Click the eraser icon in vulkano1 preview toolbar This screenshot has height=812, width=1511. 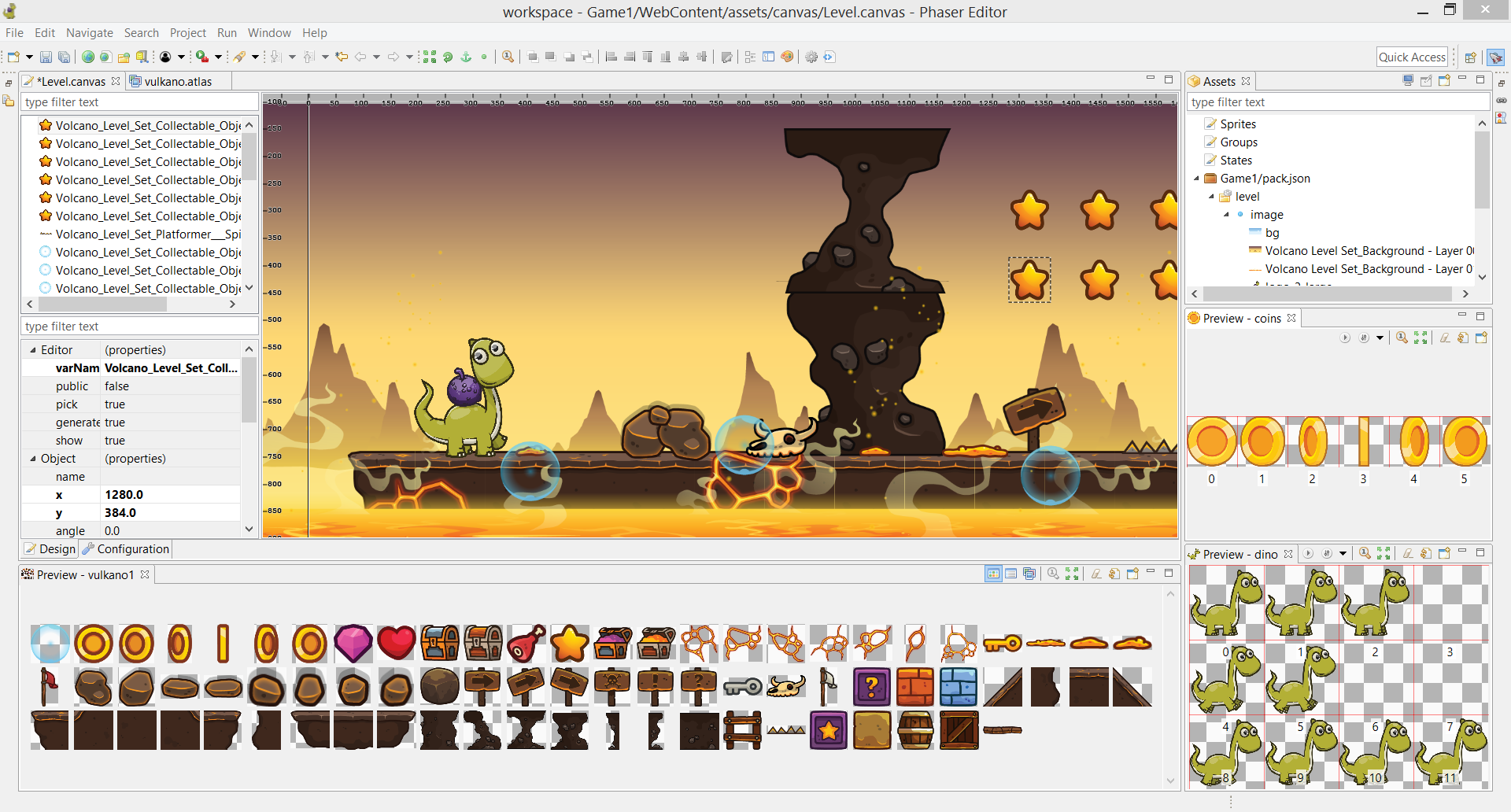click(1096, 574)
